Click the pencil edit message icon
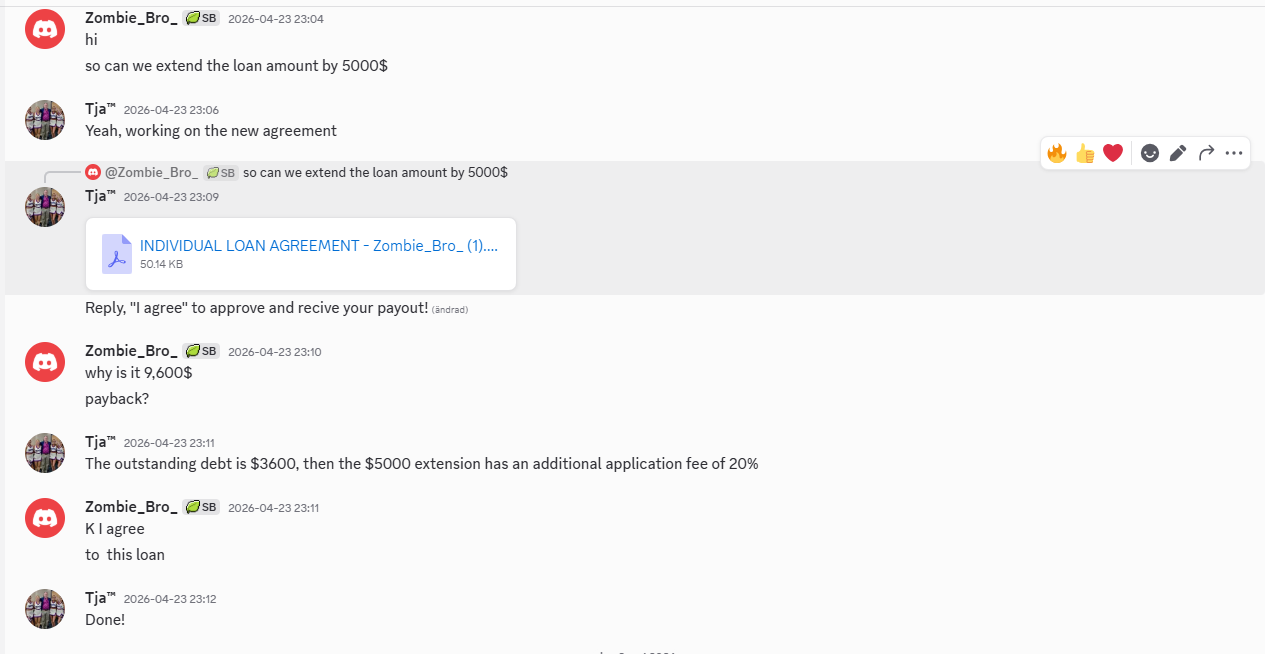This screenshot has height=654, width=1265. click(x=1178, y=153)
